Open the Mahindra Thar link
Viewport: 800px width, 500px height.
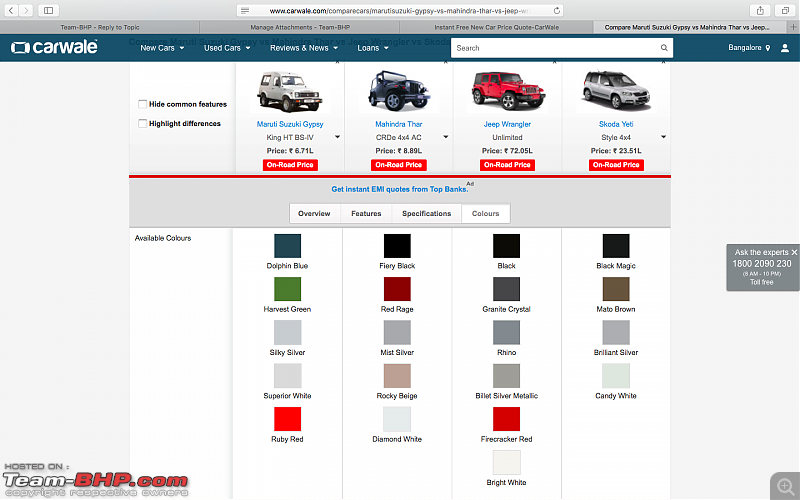[x=398, y=124]
